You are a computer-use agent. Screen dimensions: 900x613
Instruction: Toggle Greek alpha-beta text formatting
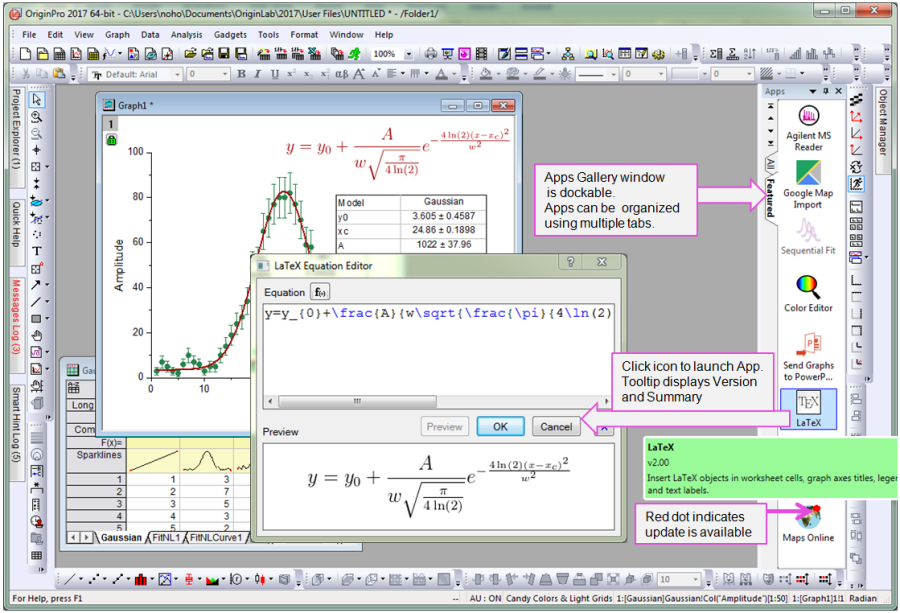(342, 74)
